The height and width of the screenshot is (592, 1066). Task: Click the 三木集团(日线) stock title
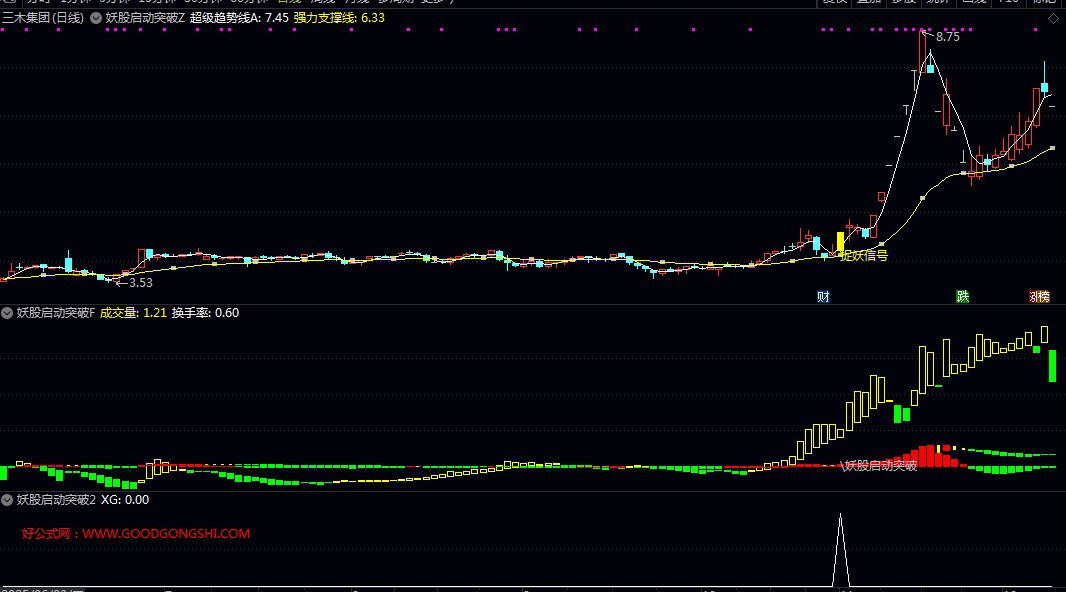(x=43, y=18)
